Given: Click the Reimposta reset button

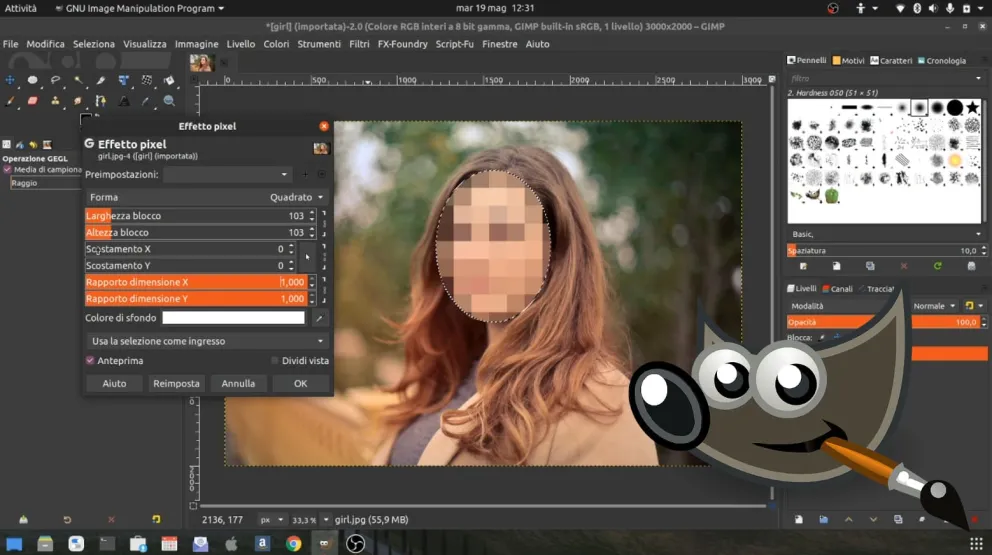Looking at the screenshot, I should (176, 384).
